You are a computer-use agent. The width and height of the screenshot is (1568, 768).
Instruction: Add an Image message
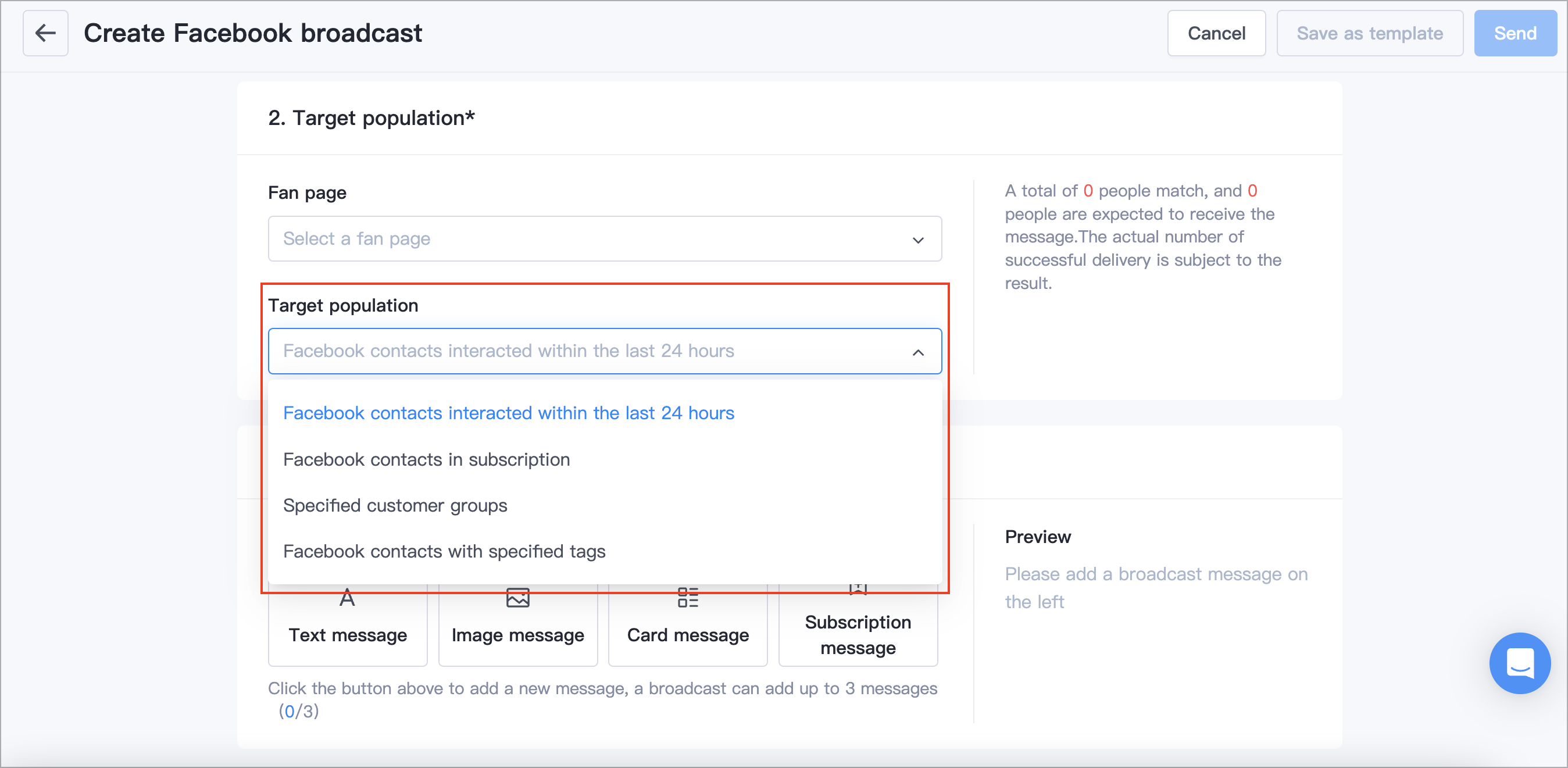click(x=518, y=624)
